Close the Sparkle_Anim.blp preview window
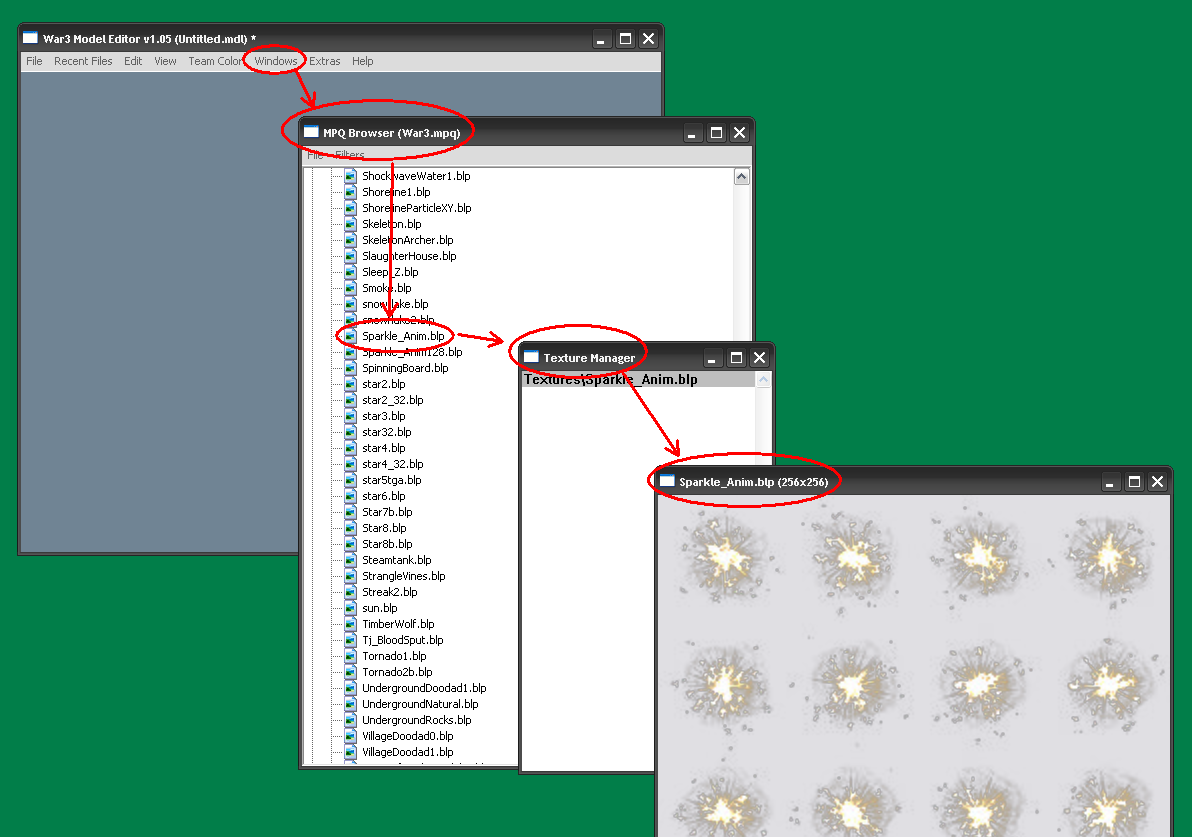This screenshot has width=1192, height=837. pyautogui.click(x=1157, y=482)
